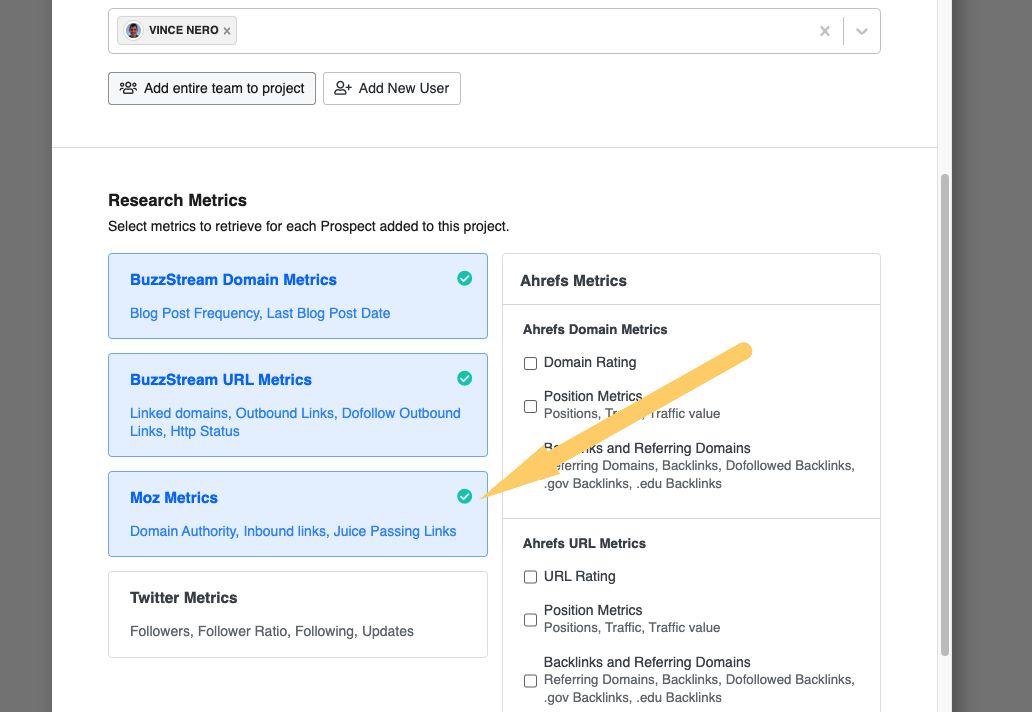This screenshot has height=712, width=1032.
Task: Open the user selection dropdown chevron
Action: tap(862, 31)
